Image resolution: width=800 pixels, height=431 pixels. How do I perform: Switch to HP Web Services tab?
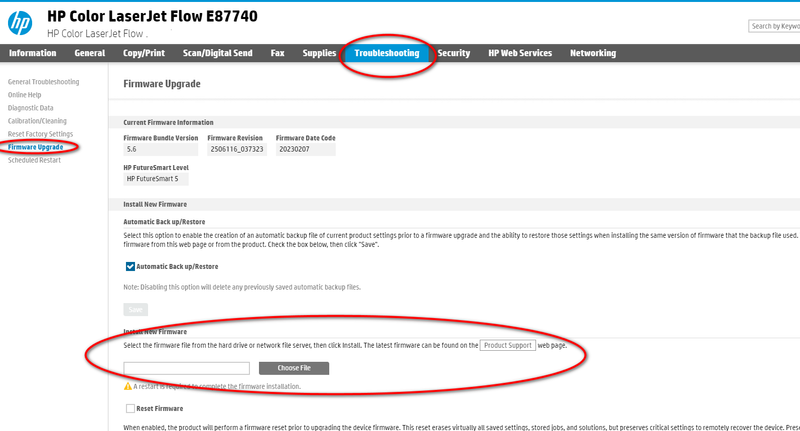520,53
